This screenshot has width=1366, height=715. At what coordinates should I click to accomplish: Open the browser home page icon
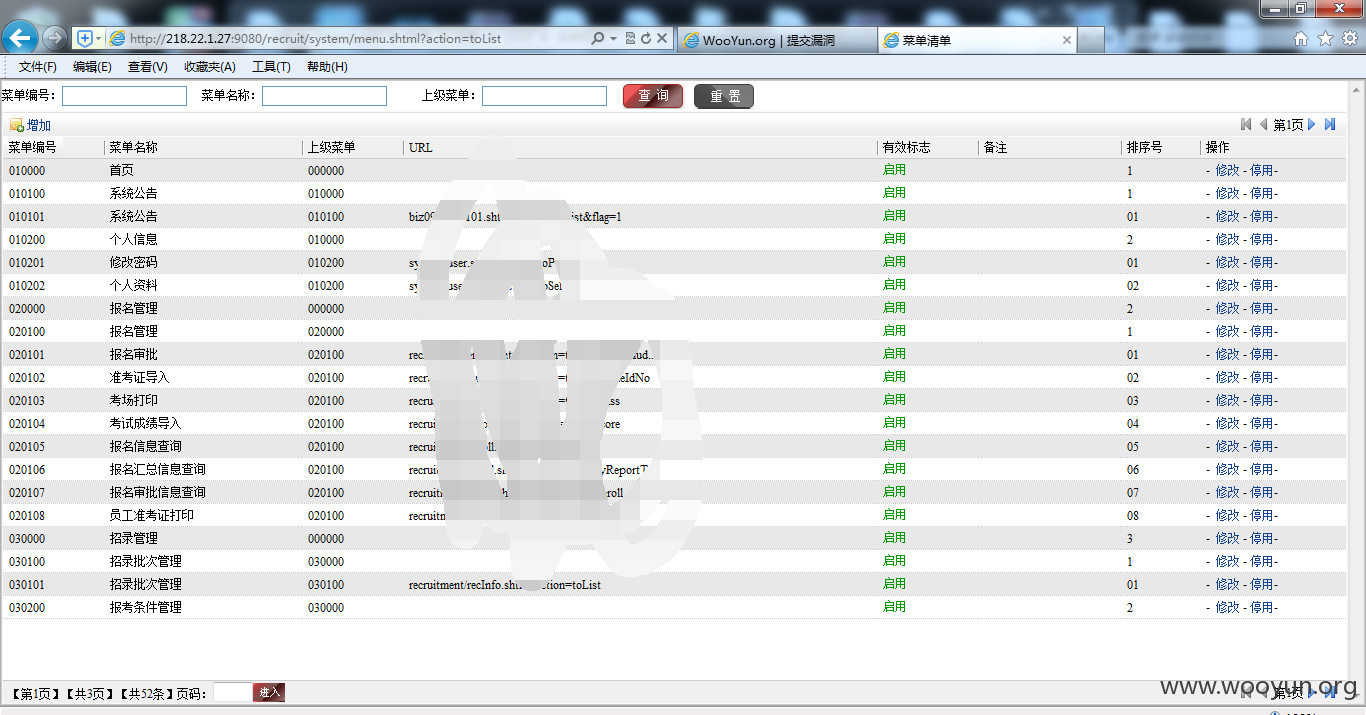pos(1301,39)
